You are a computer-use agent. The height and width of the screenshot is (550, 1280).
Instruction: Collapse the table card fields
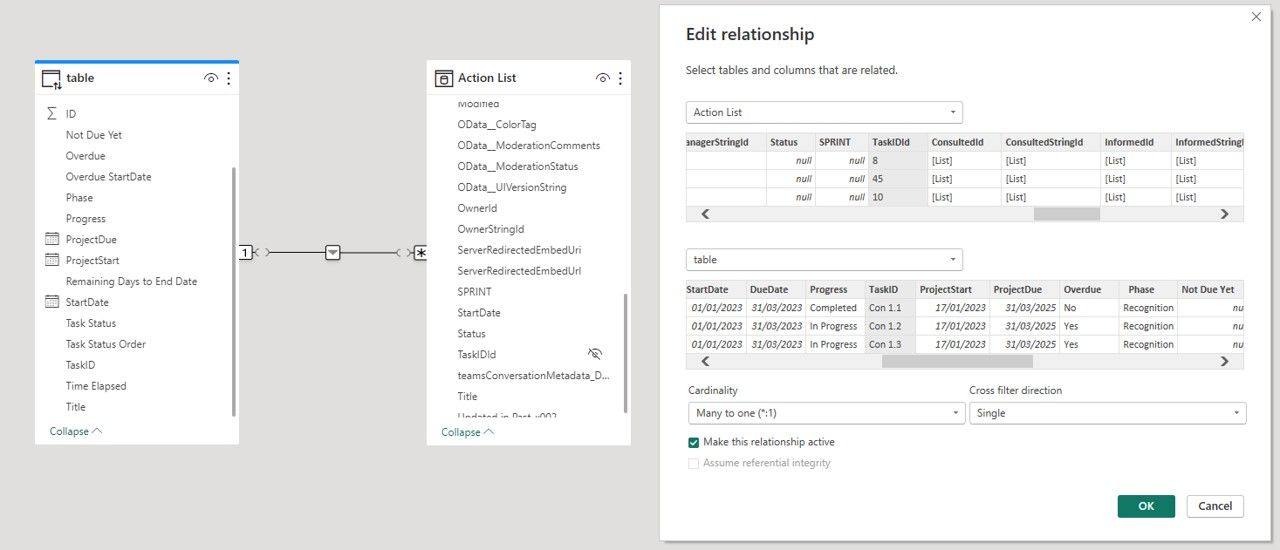click(76, 431)
